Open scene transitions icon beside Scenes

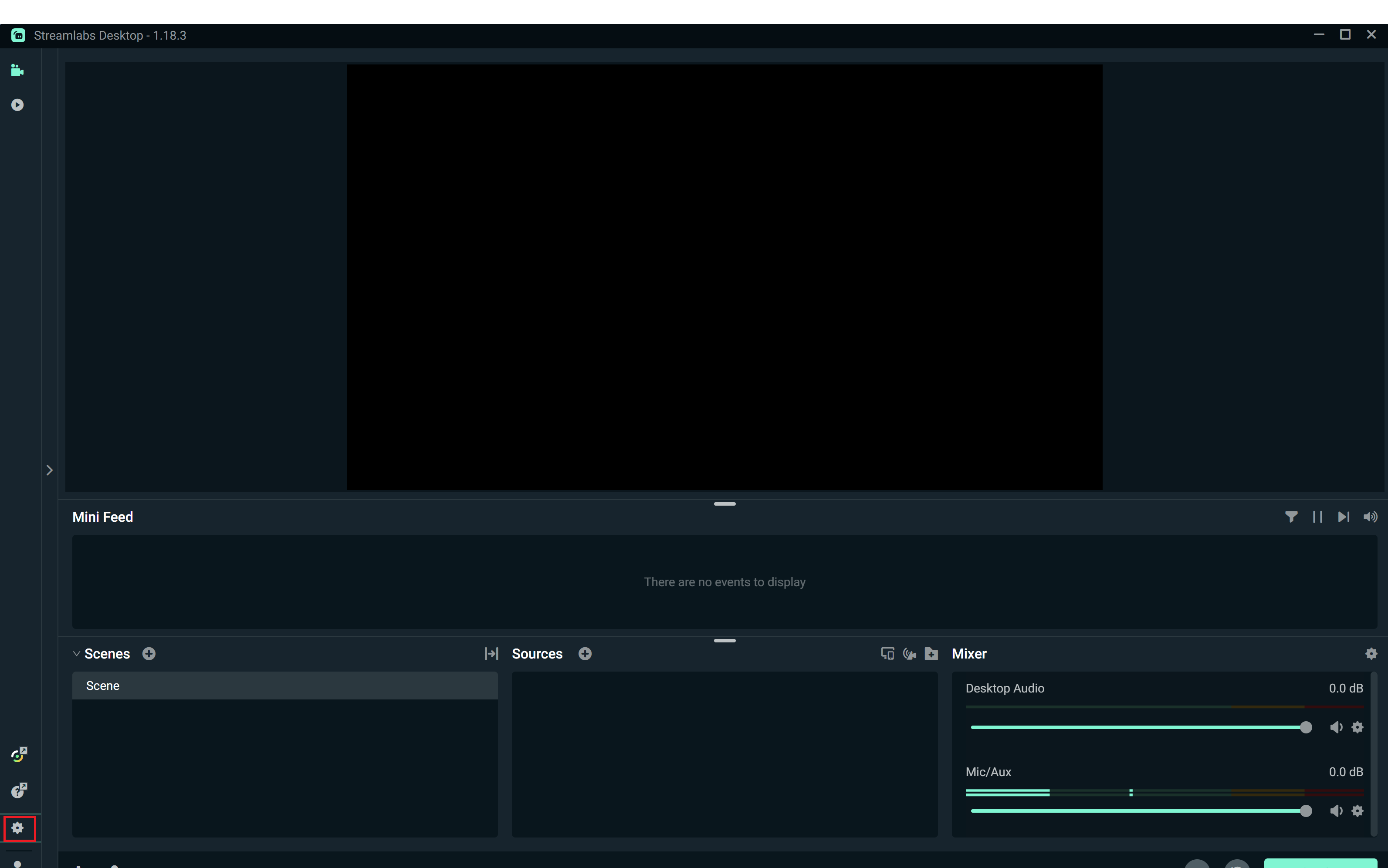491,654
